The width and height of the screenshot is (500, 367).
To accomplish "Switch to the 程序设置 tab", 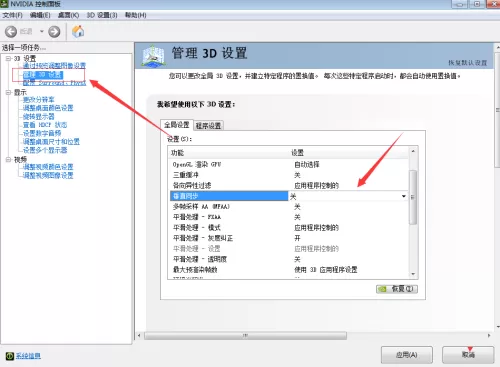I will (x=208, y=126).
